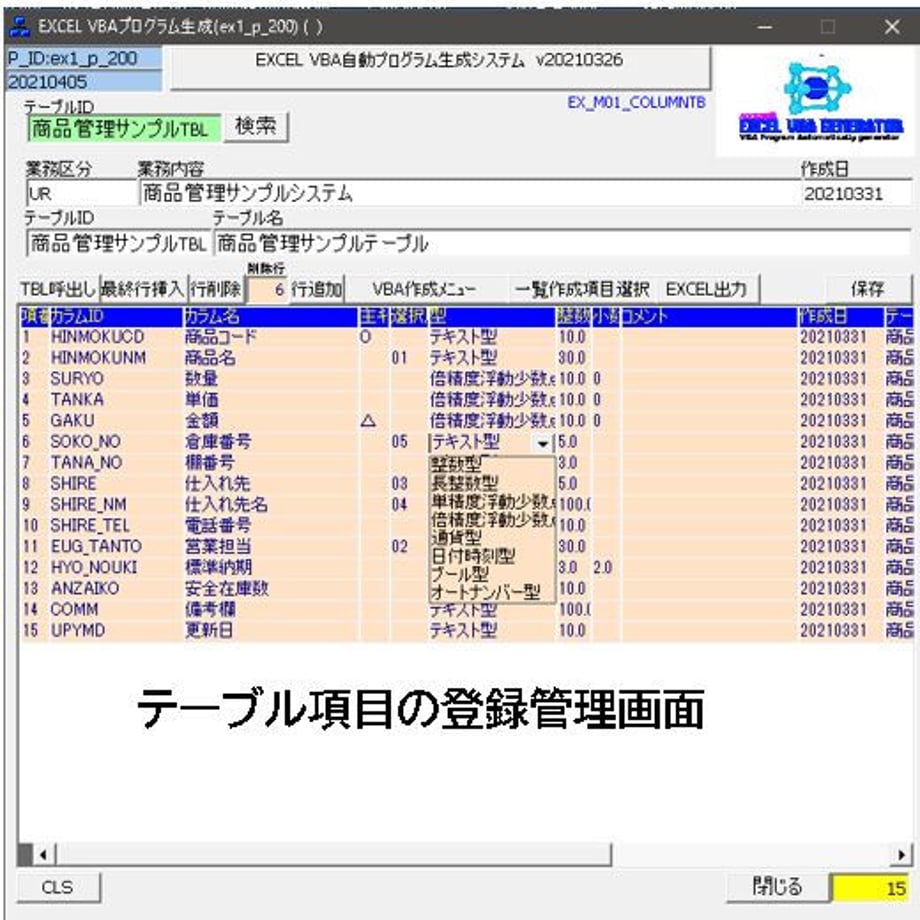Viewport: 920px width, 920px height.
Task: Click the 作成日 field 20210331
Action: 856,193
